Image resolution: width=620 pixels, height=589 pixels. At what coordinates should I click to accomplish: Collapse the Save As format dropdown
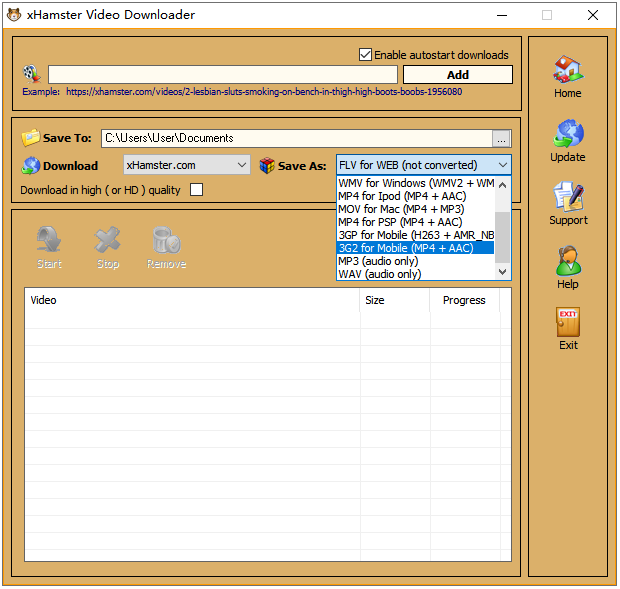(x=503, y=165)
